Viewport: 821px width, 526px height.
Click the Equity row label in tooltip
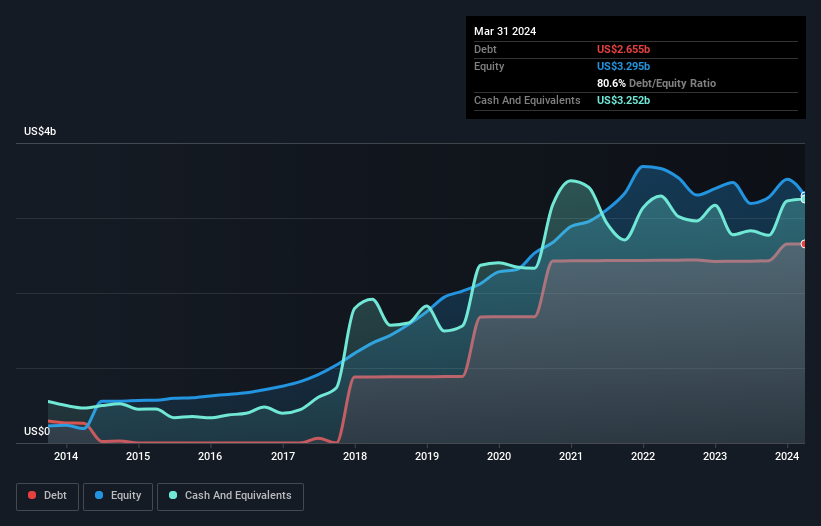(x=489, y=66)
